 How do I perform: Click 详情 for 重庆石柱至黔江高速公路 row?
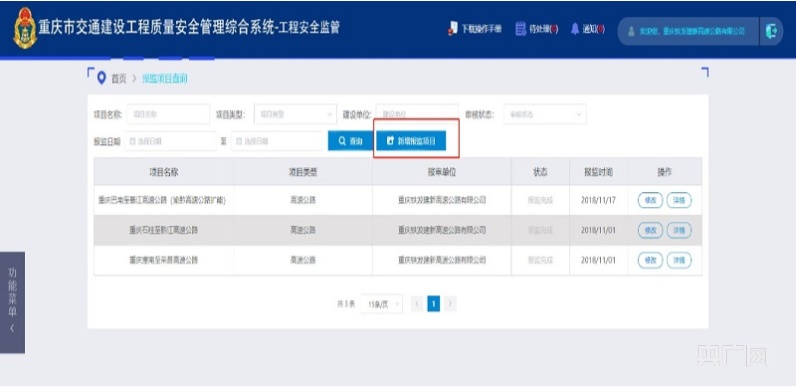coord(679,230)
